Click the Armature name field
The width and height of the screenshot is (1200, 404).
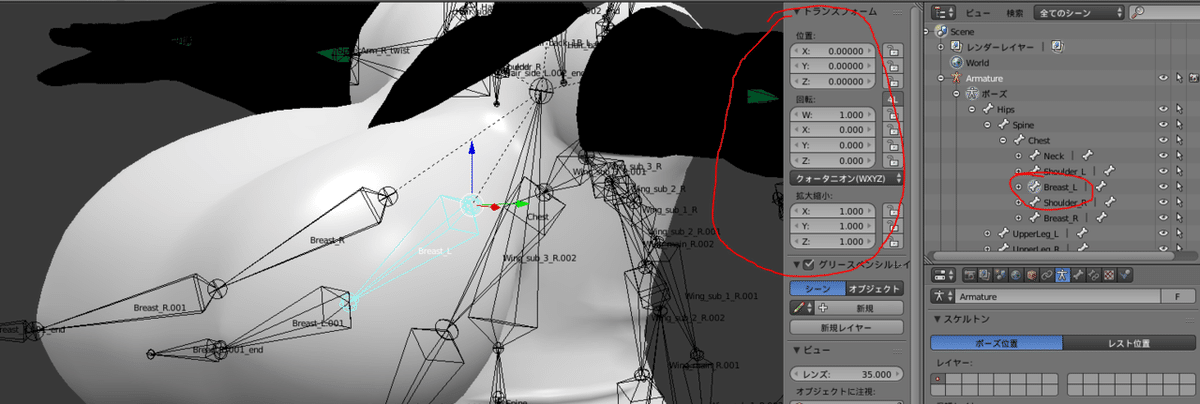click(x=1057, y=297)
